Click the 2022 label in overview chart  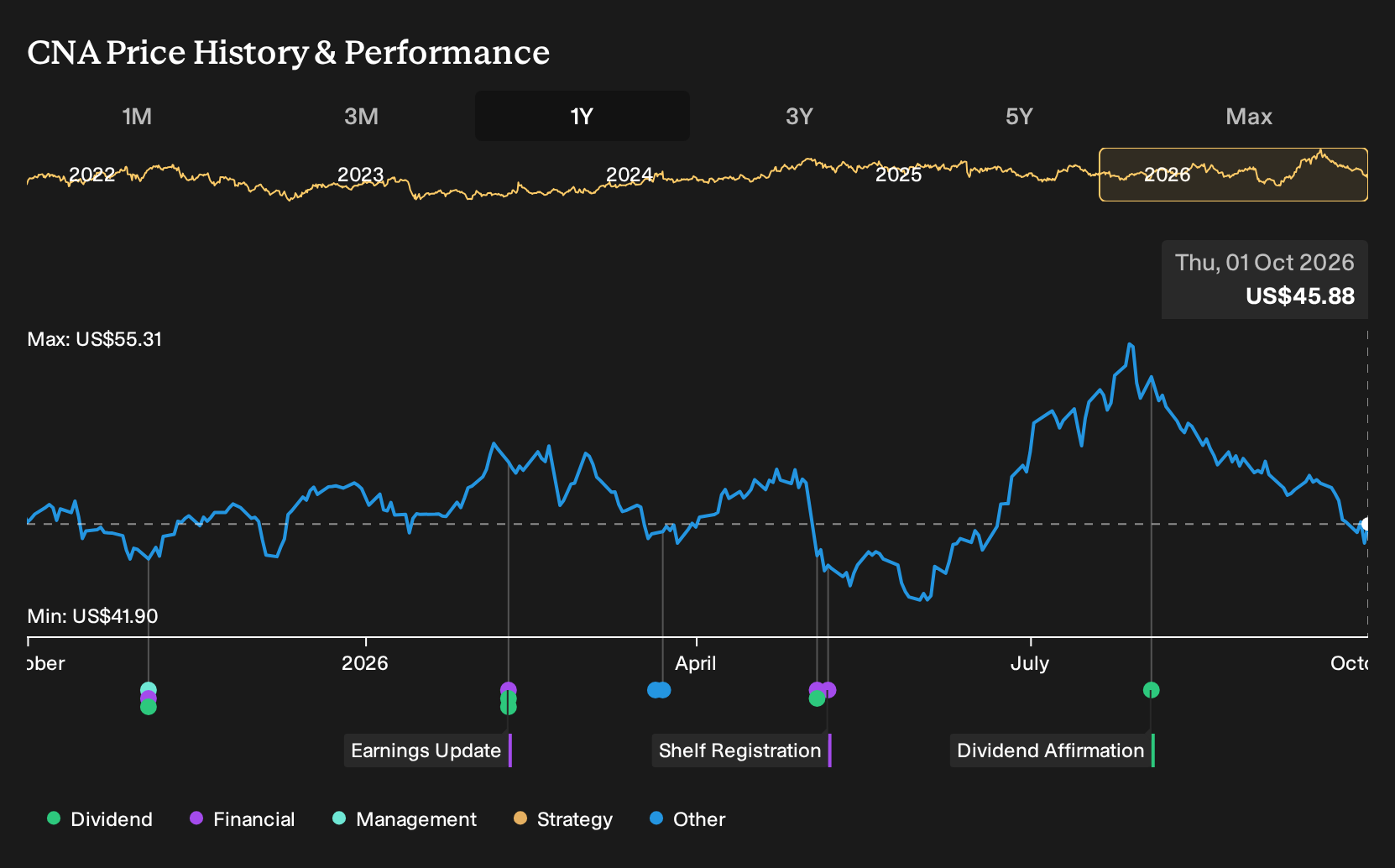[x=91, y=175]
